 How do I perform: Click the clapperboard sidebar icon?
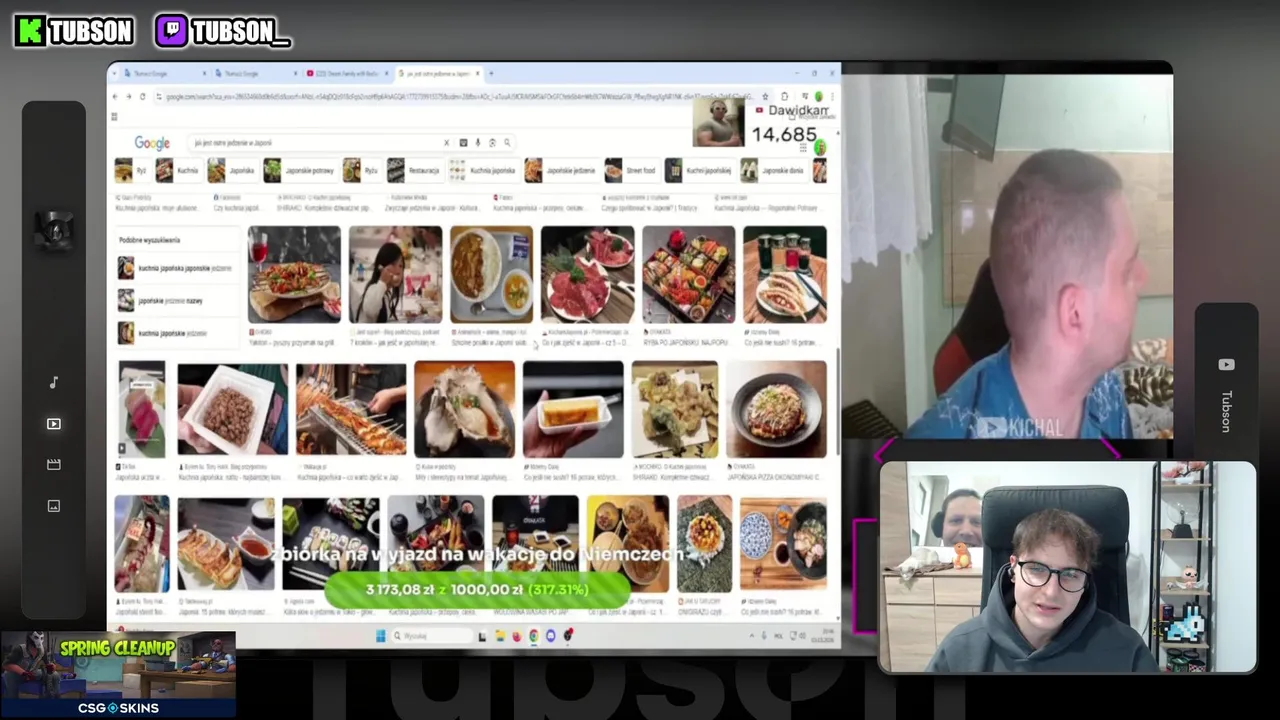pos(54,464)
